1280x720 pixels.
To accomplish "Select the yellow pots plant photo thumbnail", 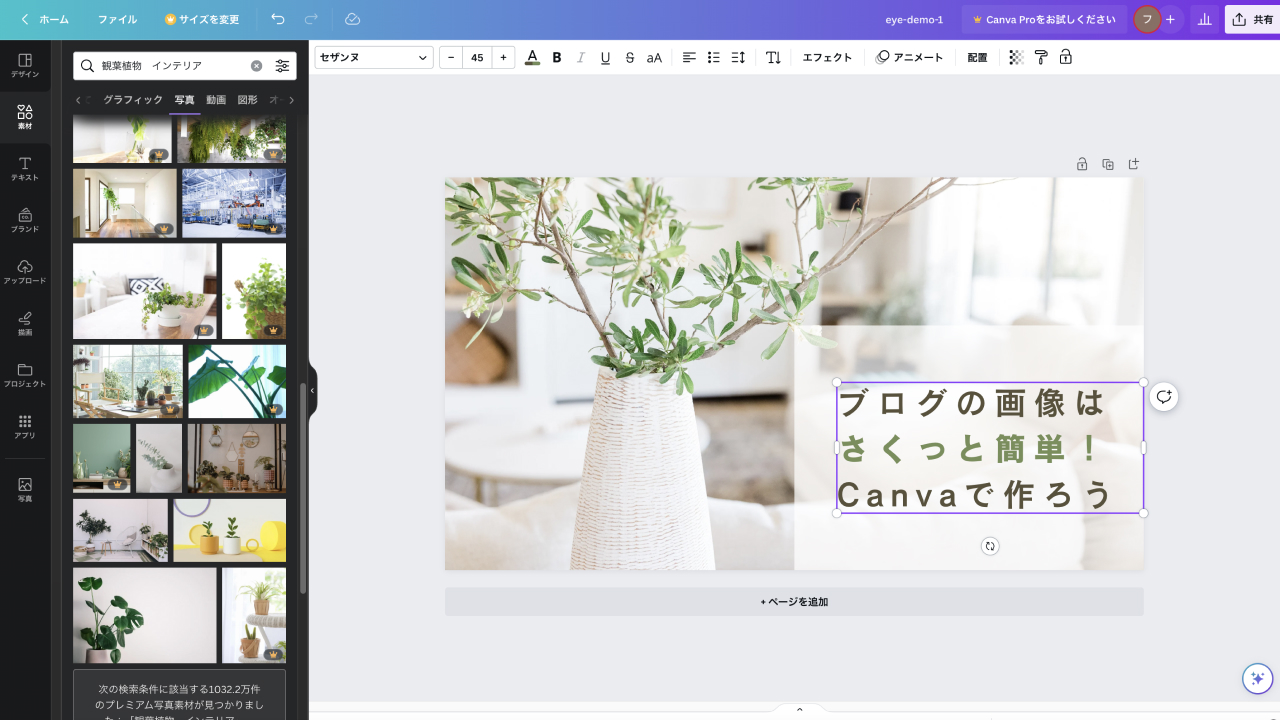I will pos(230,531).
